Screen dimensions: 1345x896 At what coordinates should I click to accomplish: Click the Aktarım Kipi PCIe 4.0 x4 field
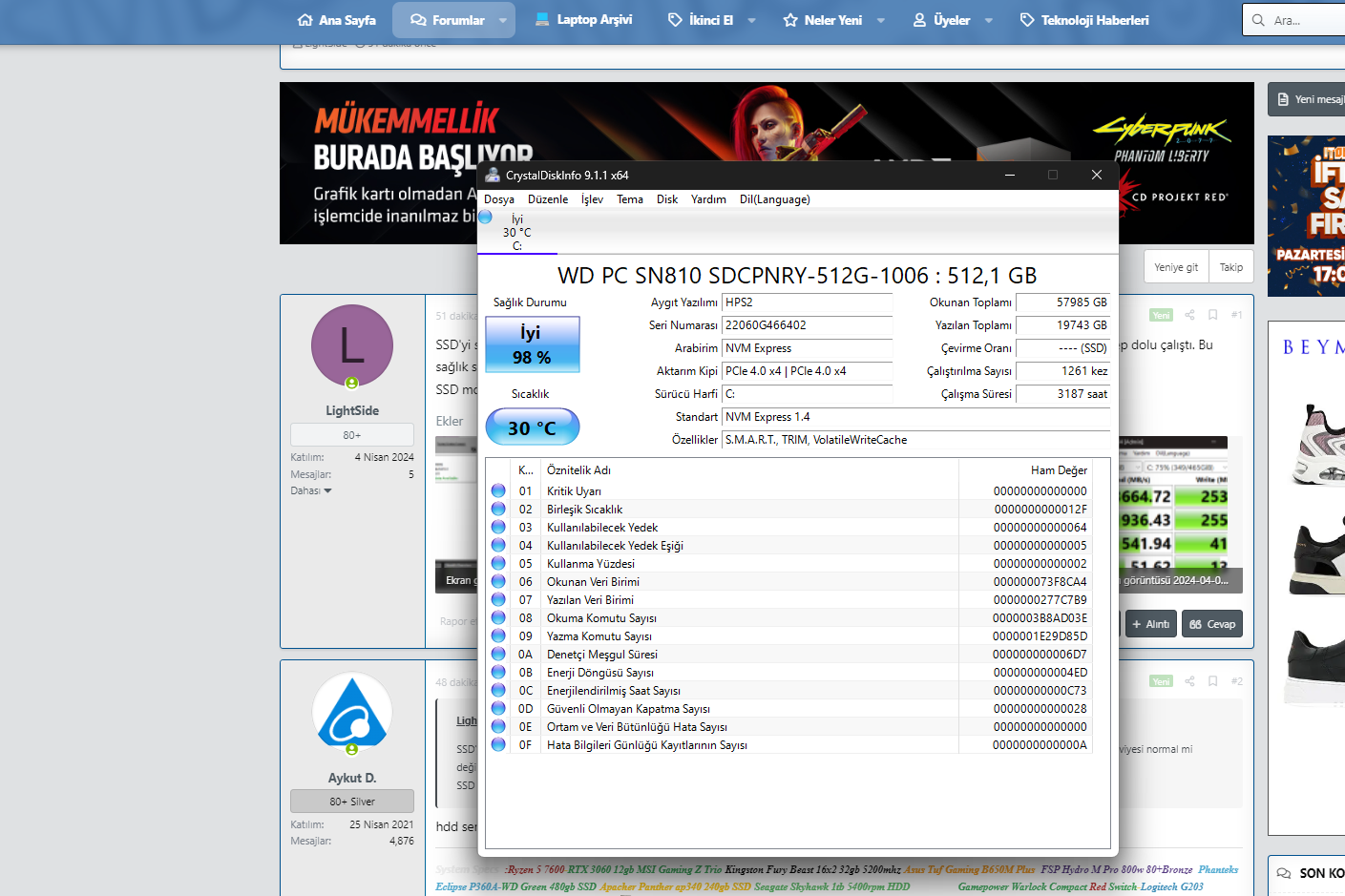point(808,371)
